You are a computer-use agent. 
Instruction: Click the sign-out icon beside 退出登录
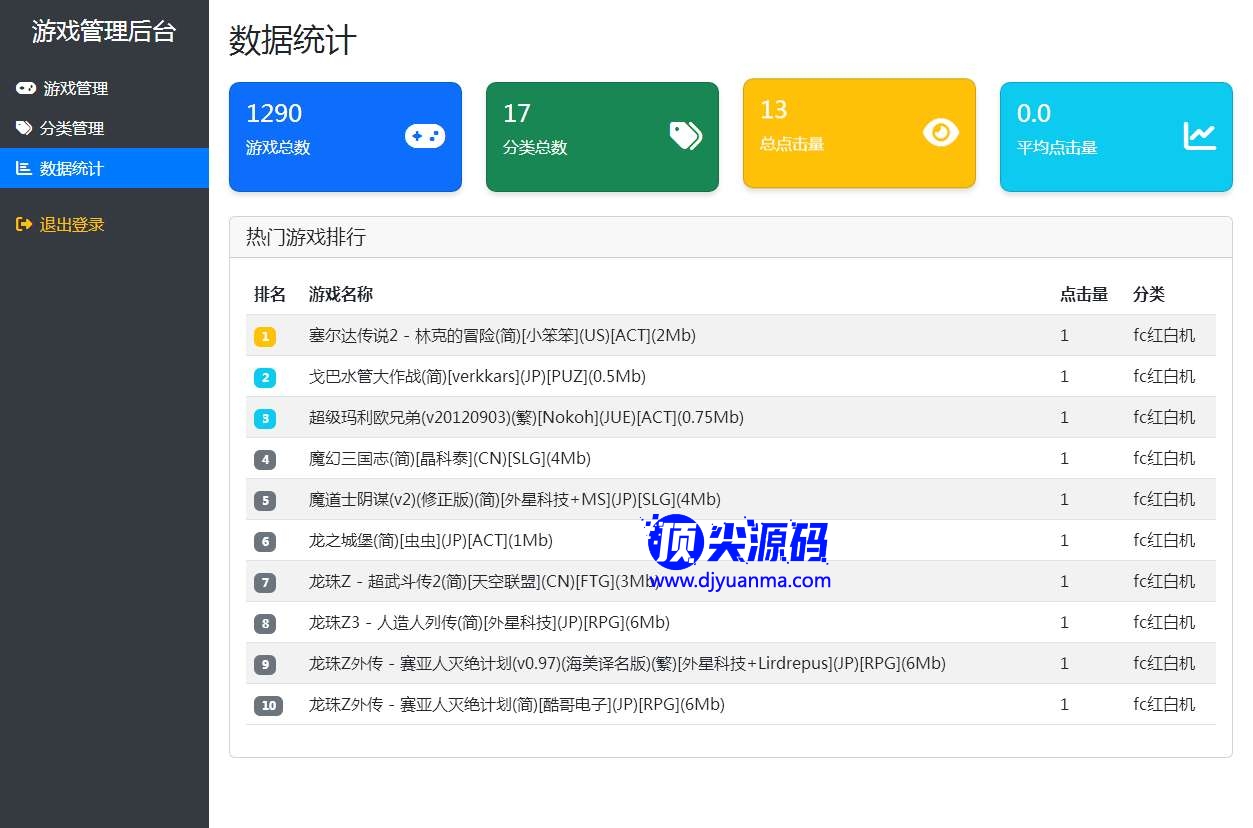24,225
